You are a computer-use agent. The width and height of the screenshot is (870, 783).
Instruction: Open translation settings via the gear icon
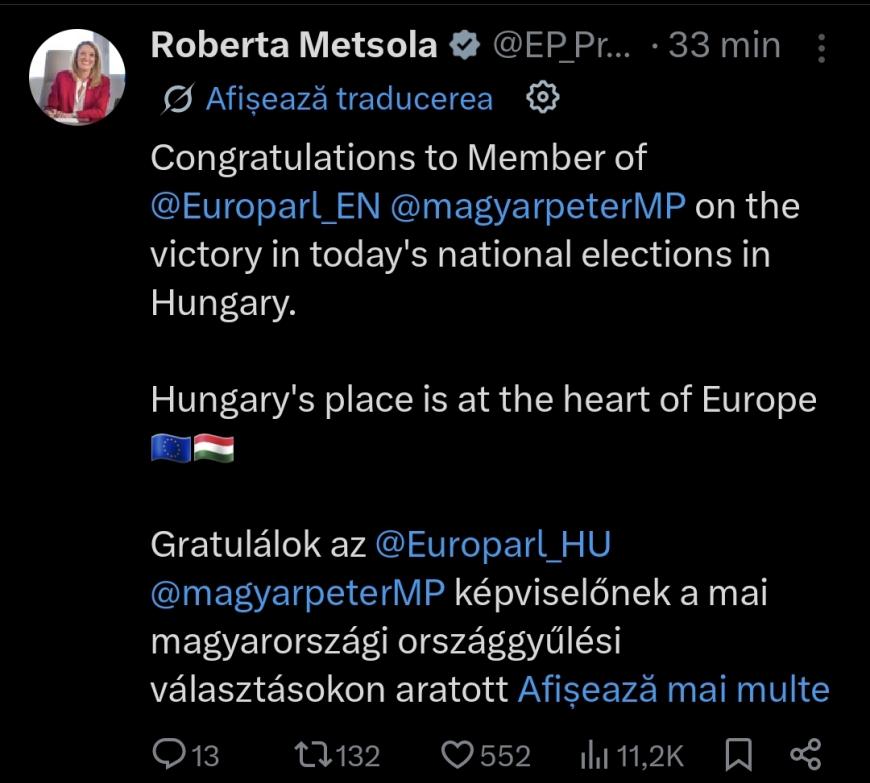point(544,99)
